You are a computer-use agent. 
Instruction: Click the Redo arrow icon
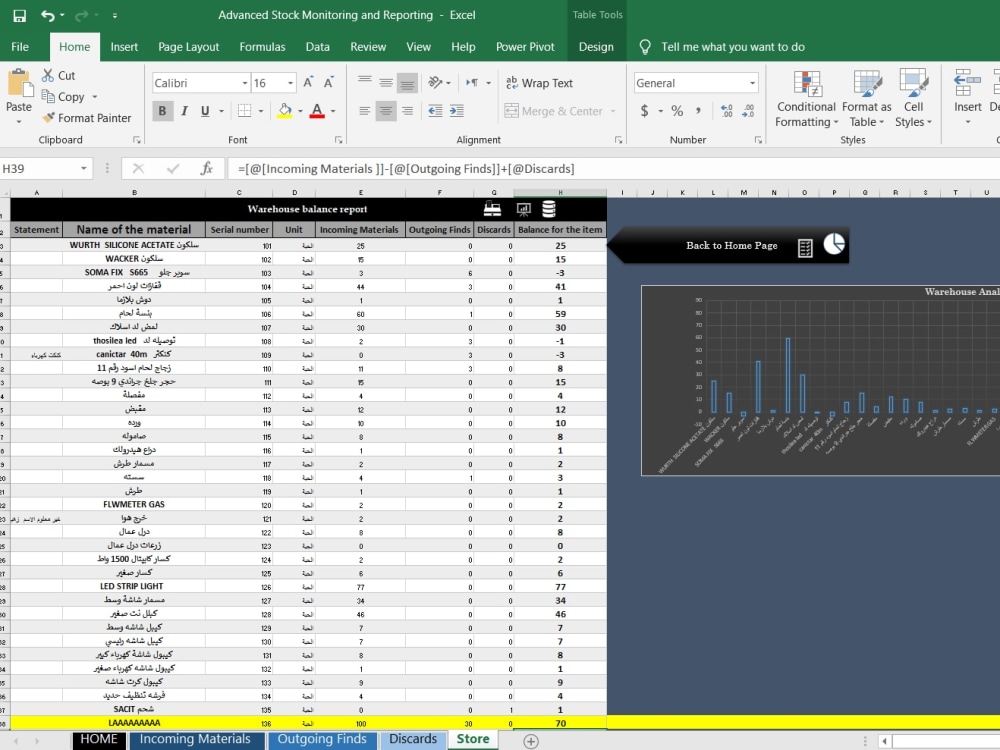pos(82,15)
